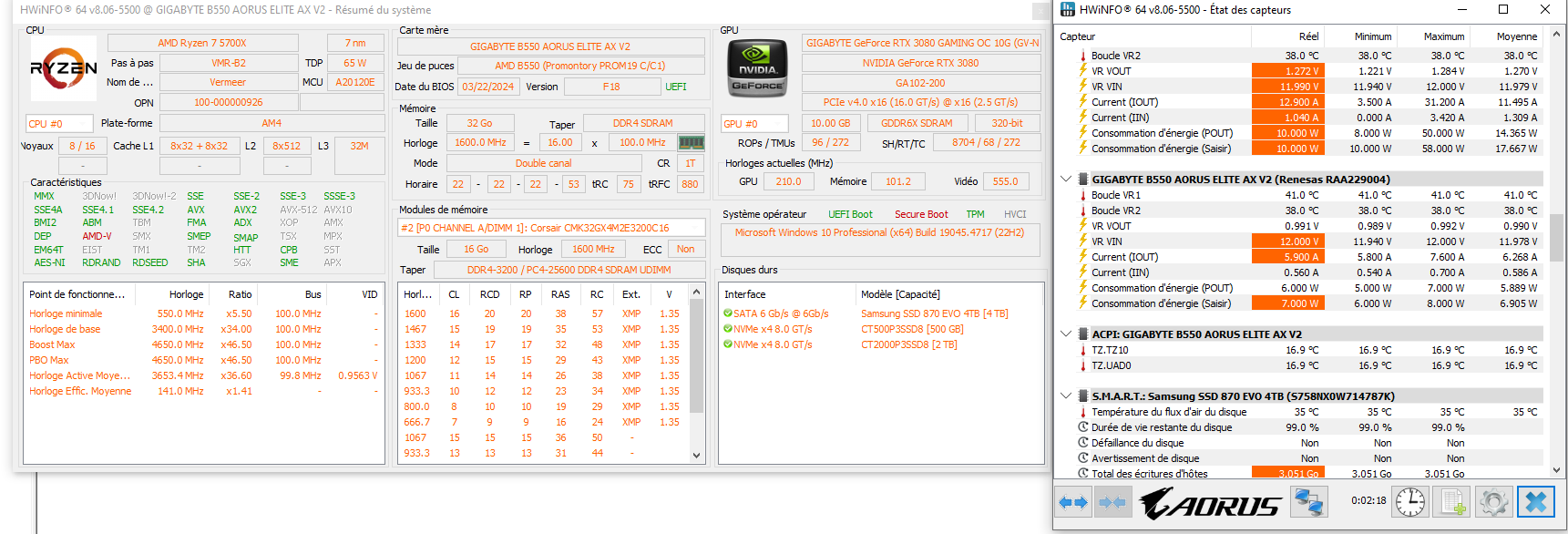The height and width of the screenshot is (534, 1568).
Task: Click the UEFI Boot label
Action: coord(850,214)
